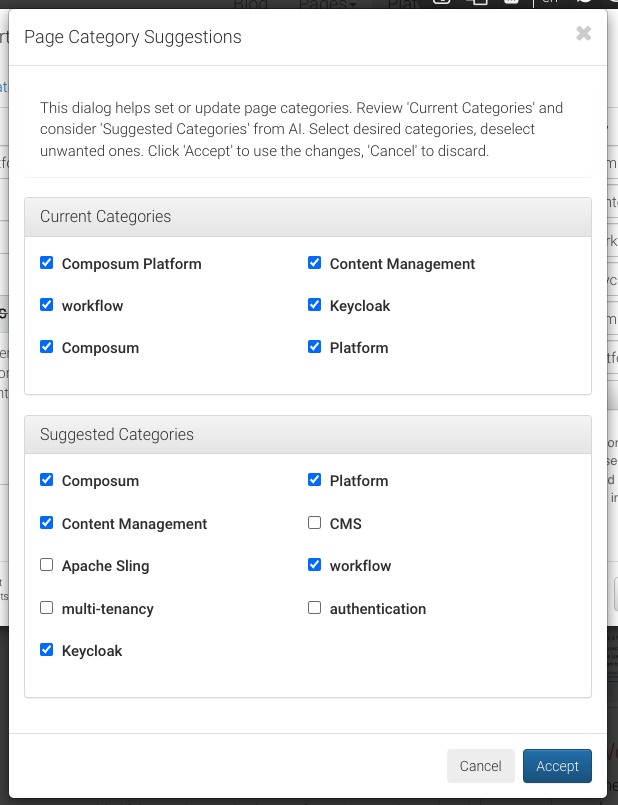This screenshot has width=618, height=805.
Task: Check the Apache Sling suggestion
Action: [x=47, y=565]
